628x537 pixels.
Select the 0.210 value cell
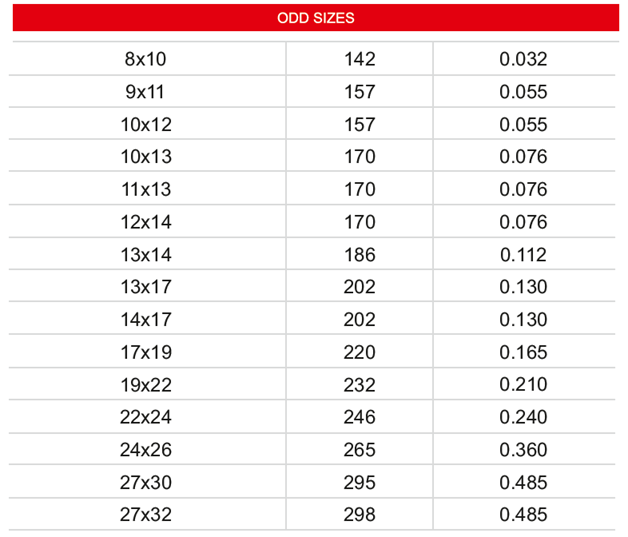(523, 385)
